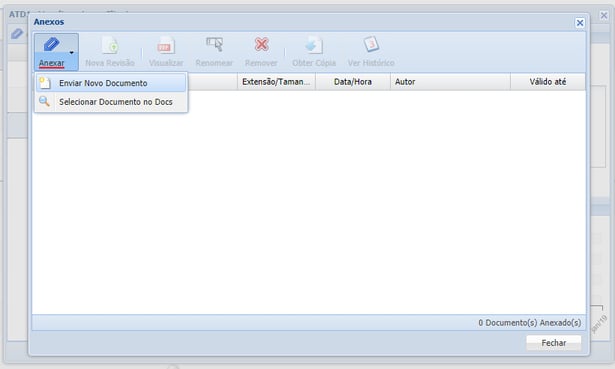The height and width of the screenshot is (369, 615).
Task: Click the Nova Revisão toolbar icon
Action: pyautogui.click(x=110, y=45)
